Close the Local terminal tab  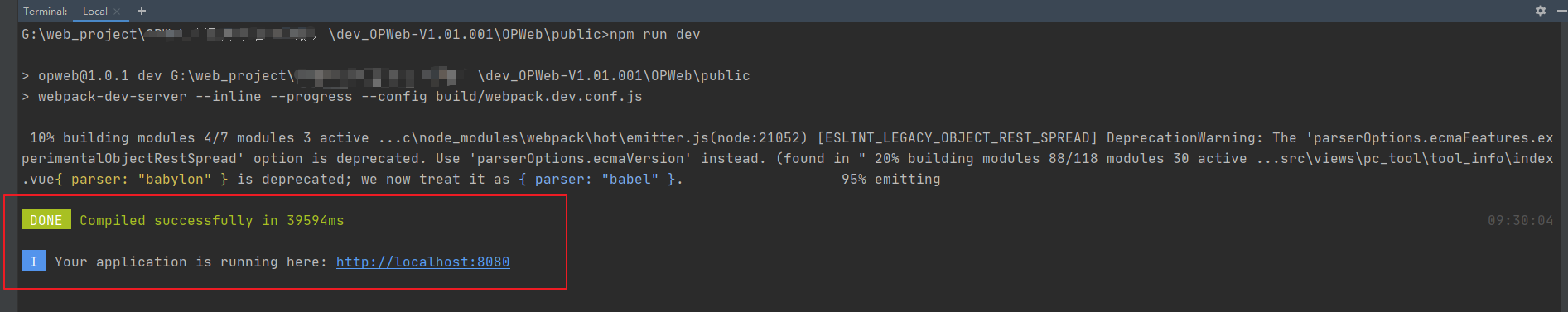[117, 12]
